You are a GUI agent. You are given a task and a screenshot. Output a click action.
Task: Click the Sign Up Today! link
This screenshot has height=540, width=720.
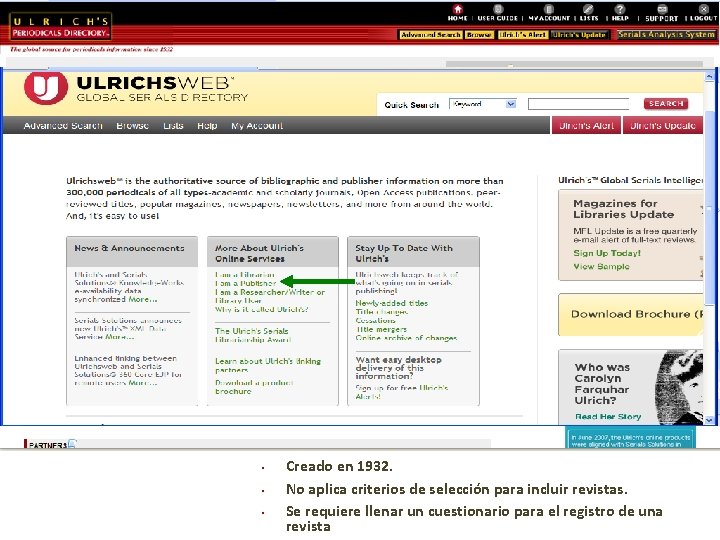coord(607,253)
